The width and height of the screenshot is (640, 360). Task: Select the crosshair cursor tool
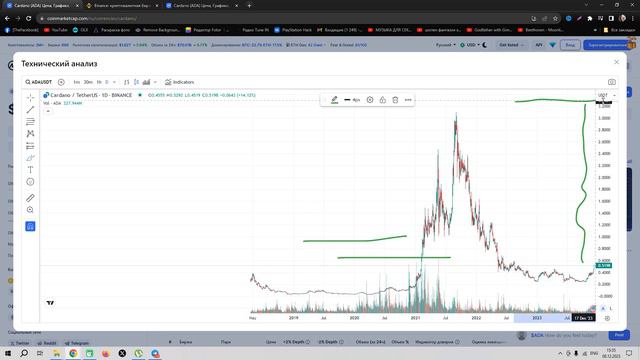[x=30, y=98]
